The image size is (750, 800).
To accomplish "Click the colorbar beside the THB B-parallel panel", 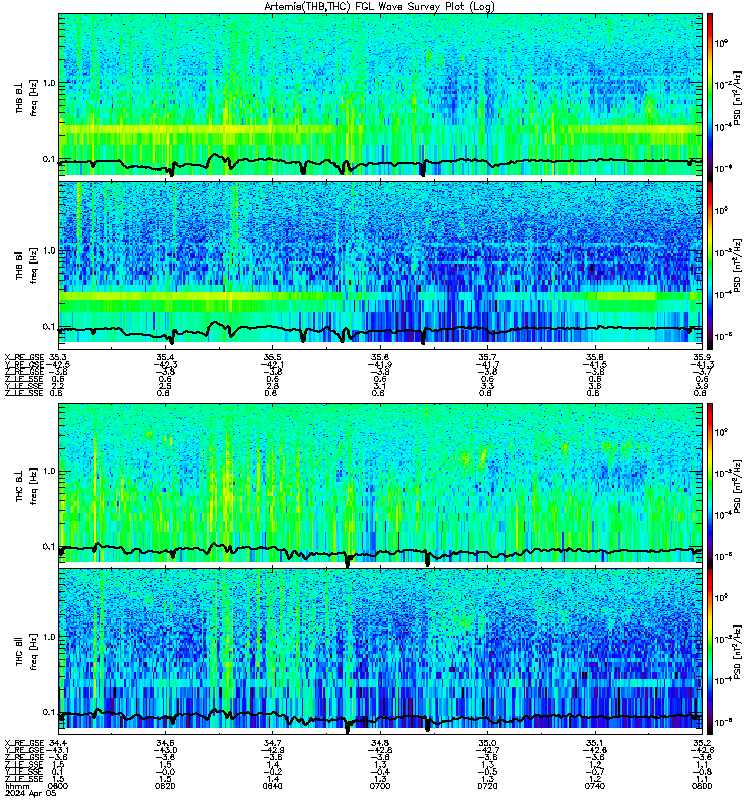I will tap(710, 265).
